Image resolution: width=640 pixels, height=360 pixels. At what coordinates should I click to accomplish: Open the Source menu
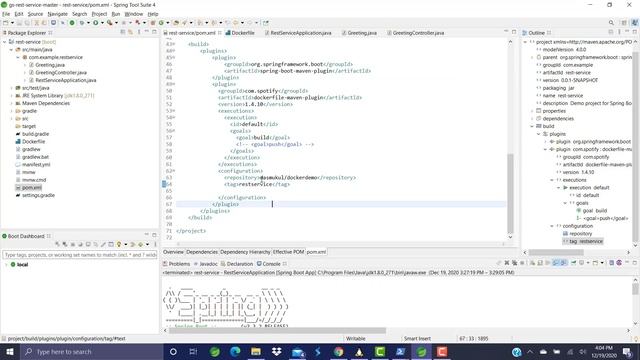[35, 14]
